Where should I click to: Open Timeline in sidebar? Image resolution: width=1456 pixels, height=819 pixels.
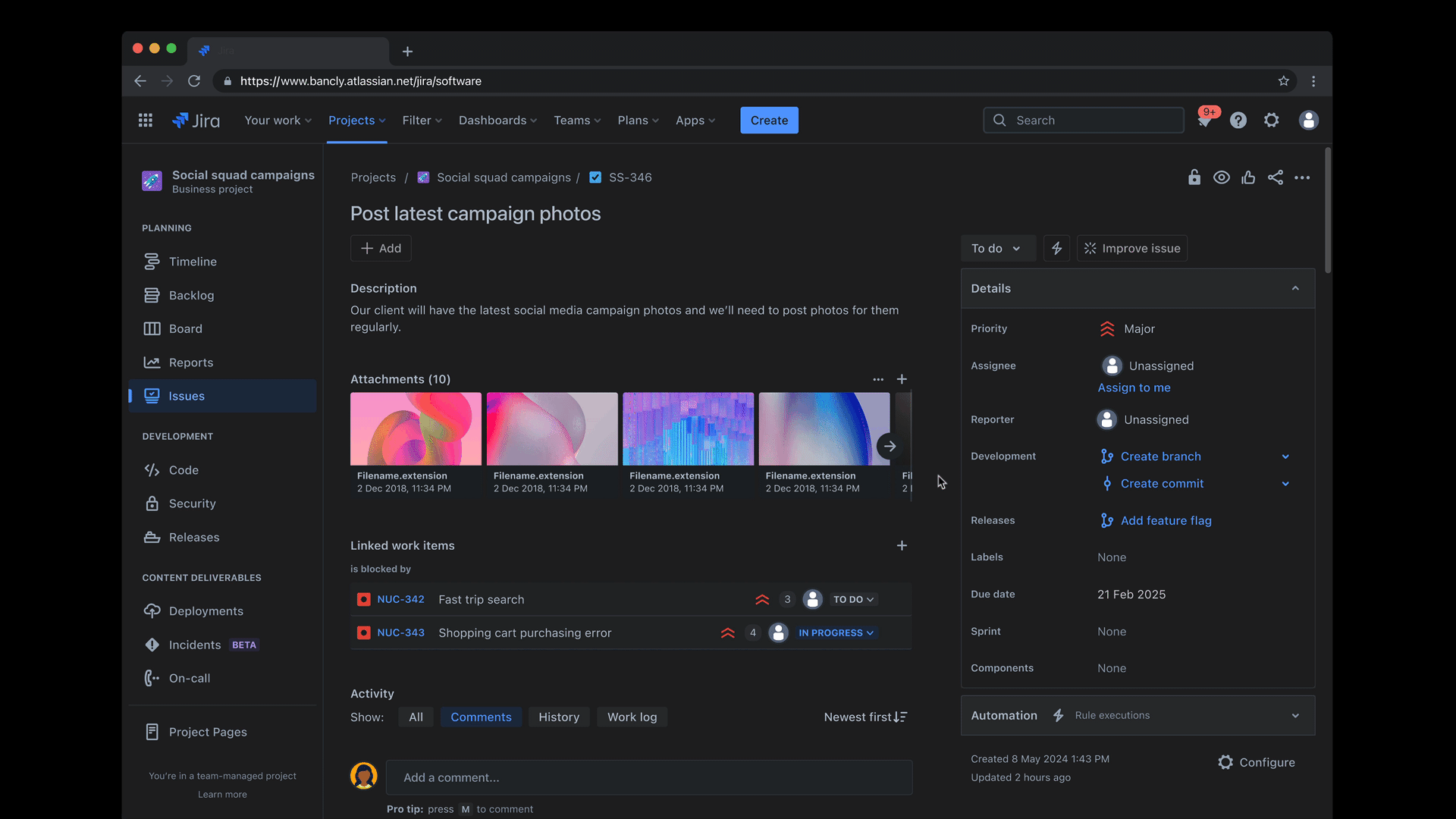coord(222,262)
